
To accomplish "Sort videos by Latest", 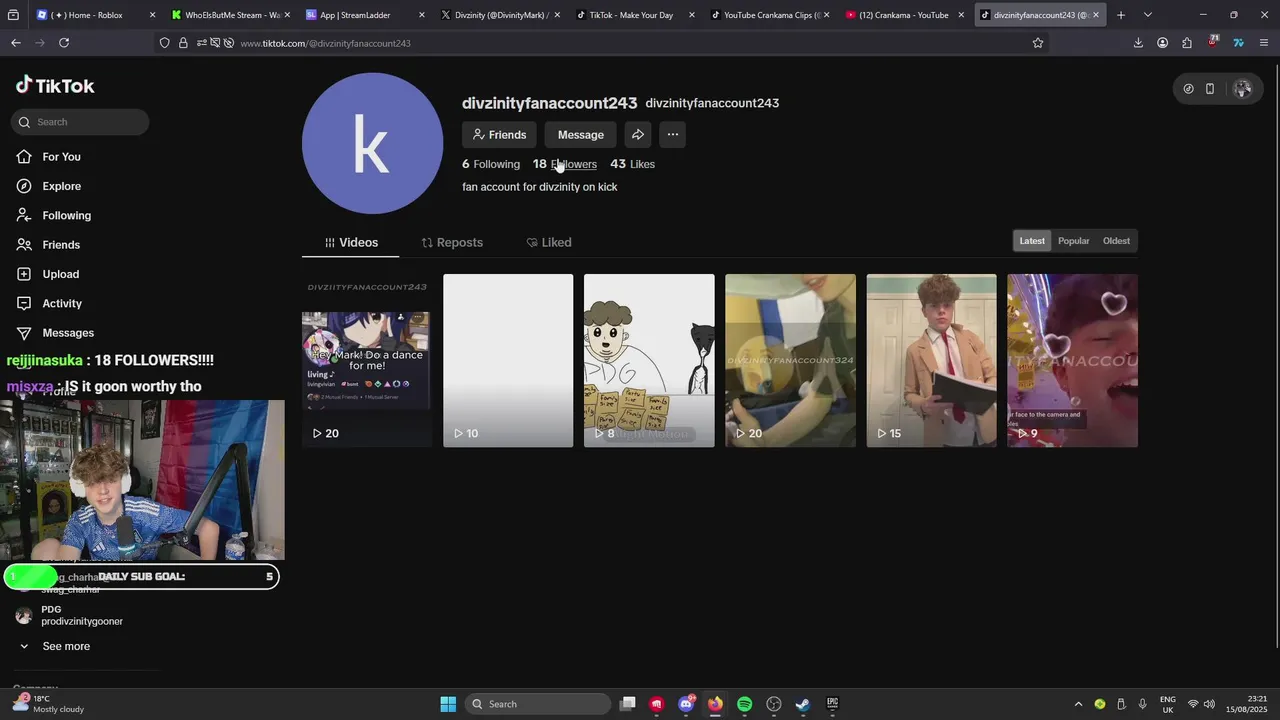I will 1032,241.
